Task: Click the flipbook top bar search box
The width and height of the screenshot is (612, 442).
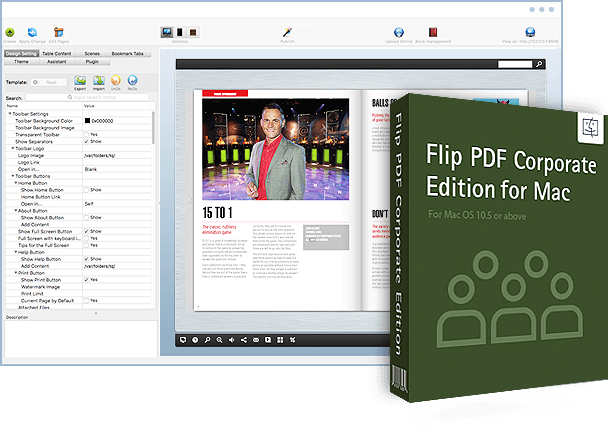Action: pyautogui.click(x=515, y=64)
